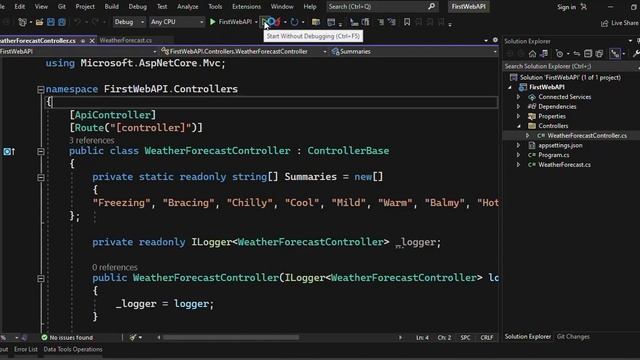
Task: Open the Project menu
Action: (85, 7)
